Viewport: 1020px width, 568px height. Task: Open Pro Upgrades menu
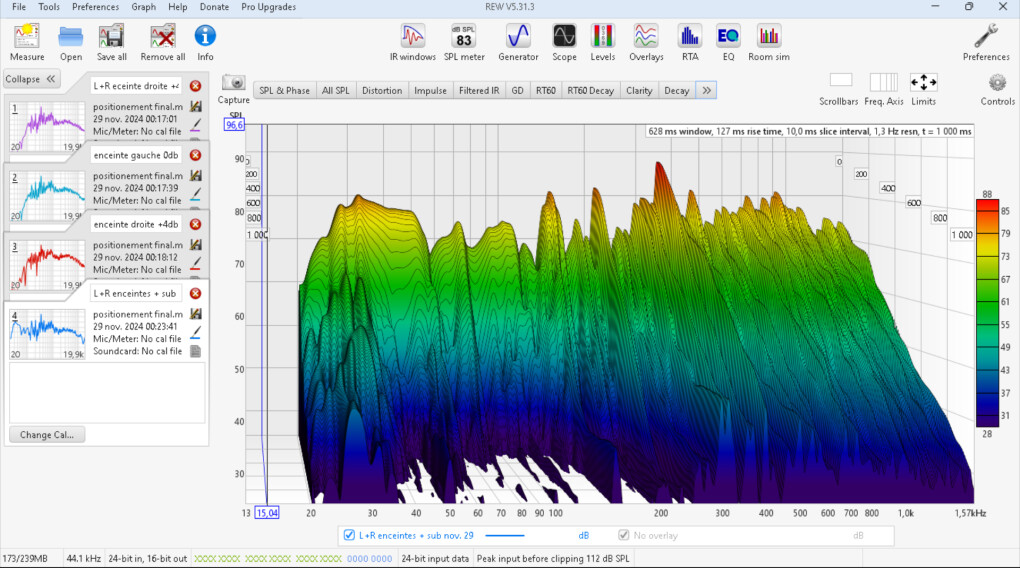[268, 7]
